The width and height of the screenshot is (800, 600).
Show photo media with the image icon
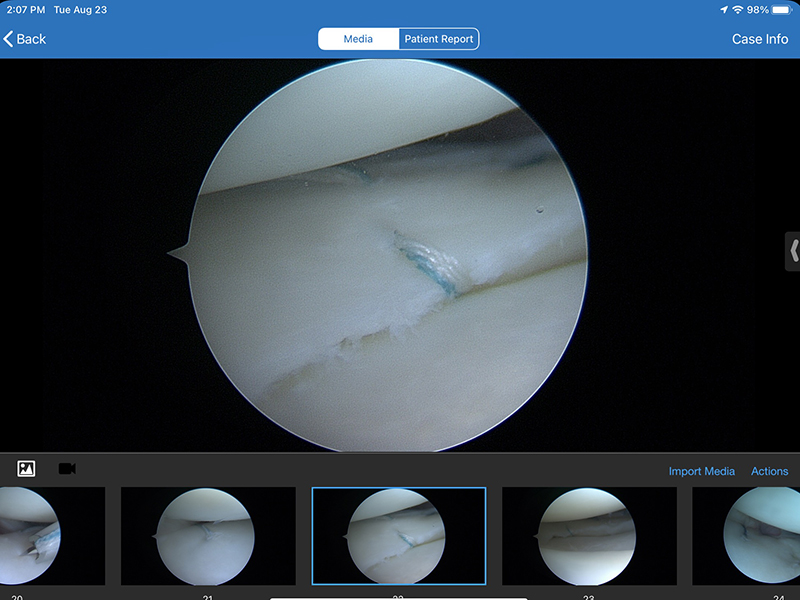(26, 468)
